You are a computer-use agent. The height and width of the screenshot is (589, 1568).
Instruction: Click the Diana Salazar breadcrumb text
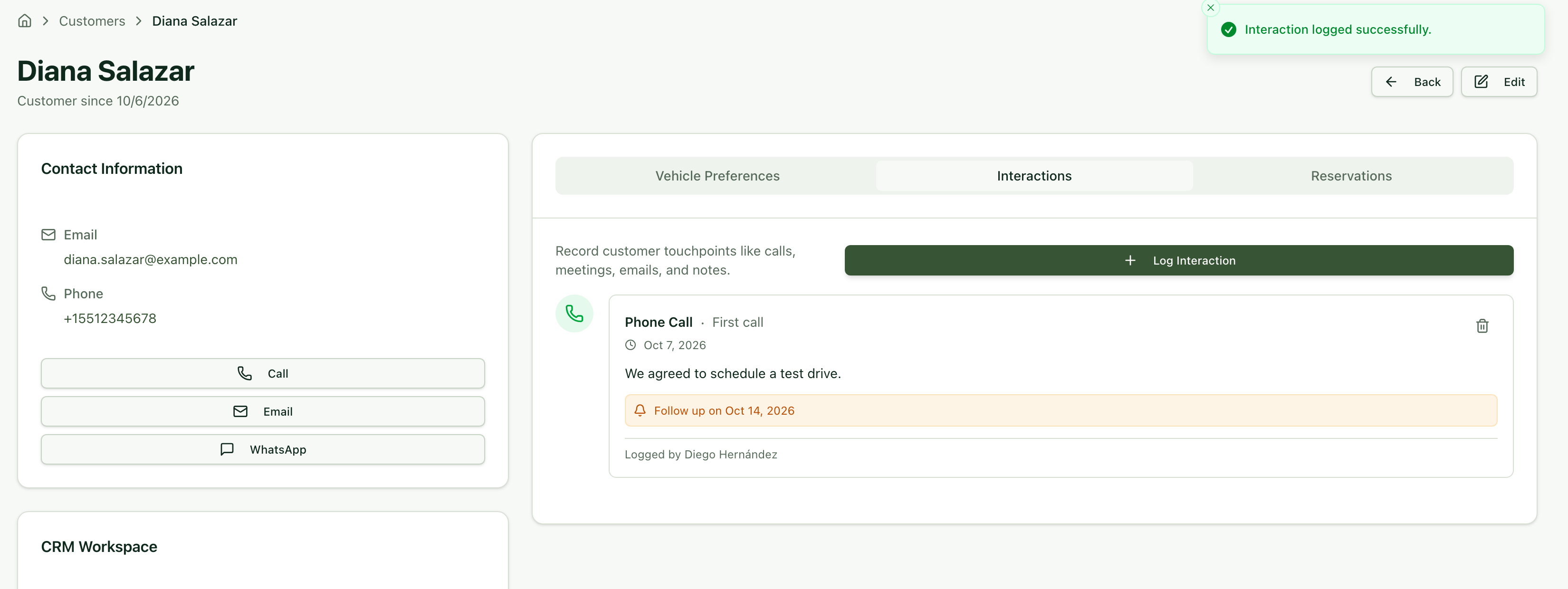[194, 21]
